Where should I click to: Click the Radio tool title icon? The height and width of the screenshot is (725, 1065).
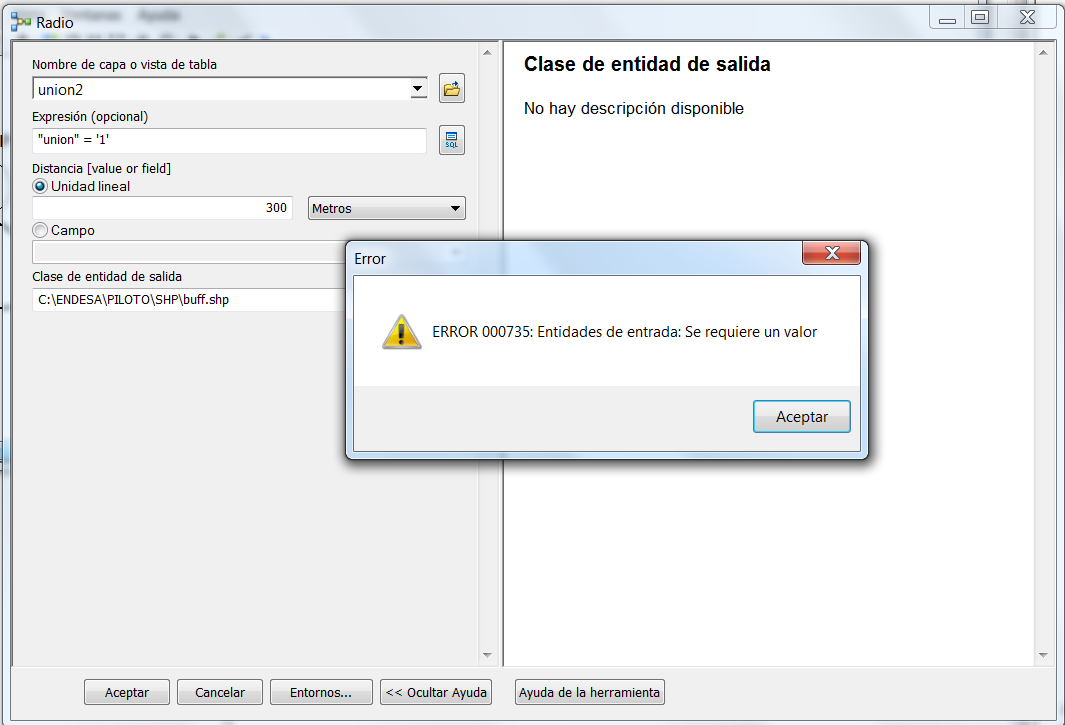click(x=21, y=22)
